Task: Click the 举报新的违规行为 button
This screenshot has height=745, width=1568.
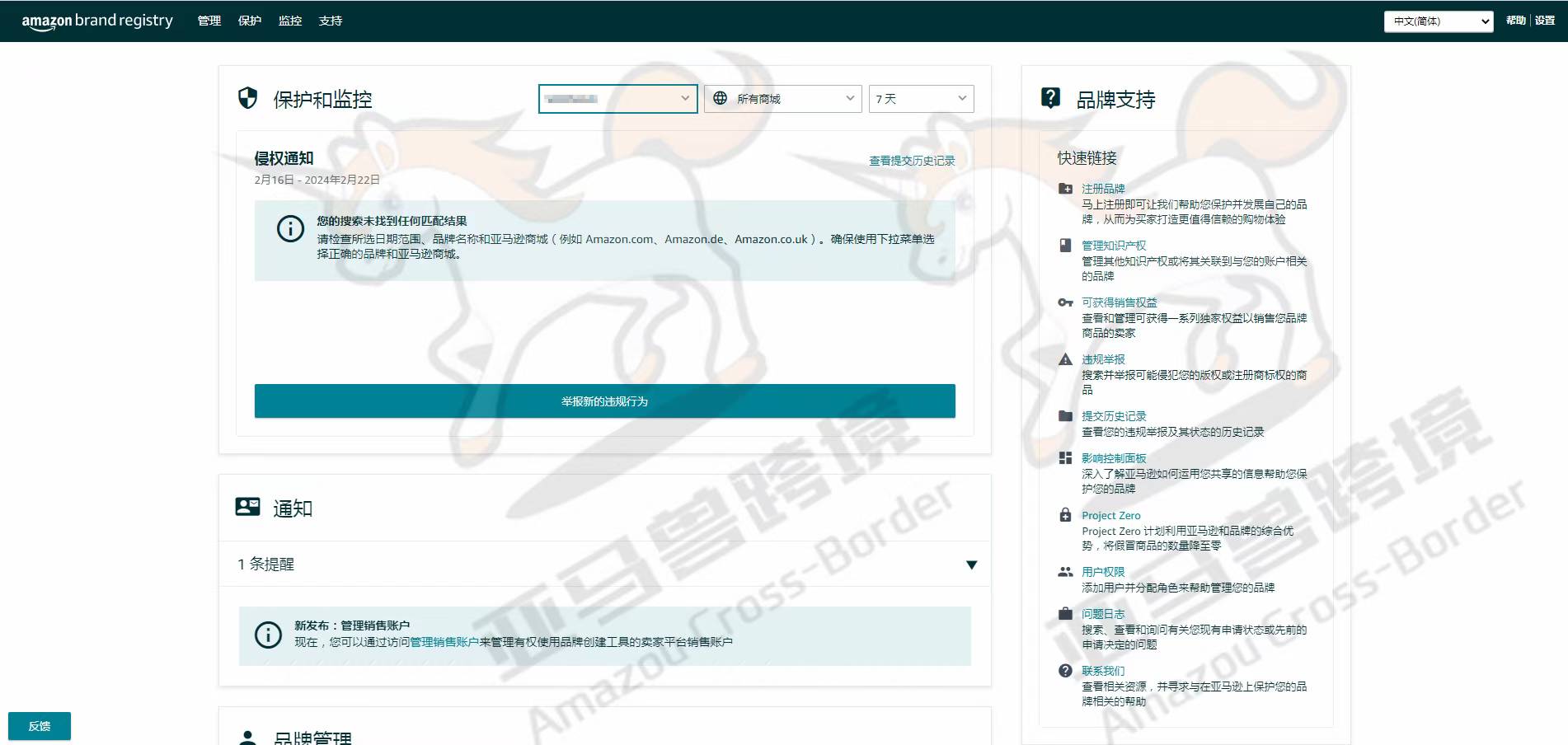Action: [x=604, y=401]
